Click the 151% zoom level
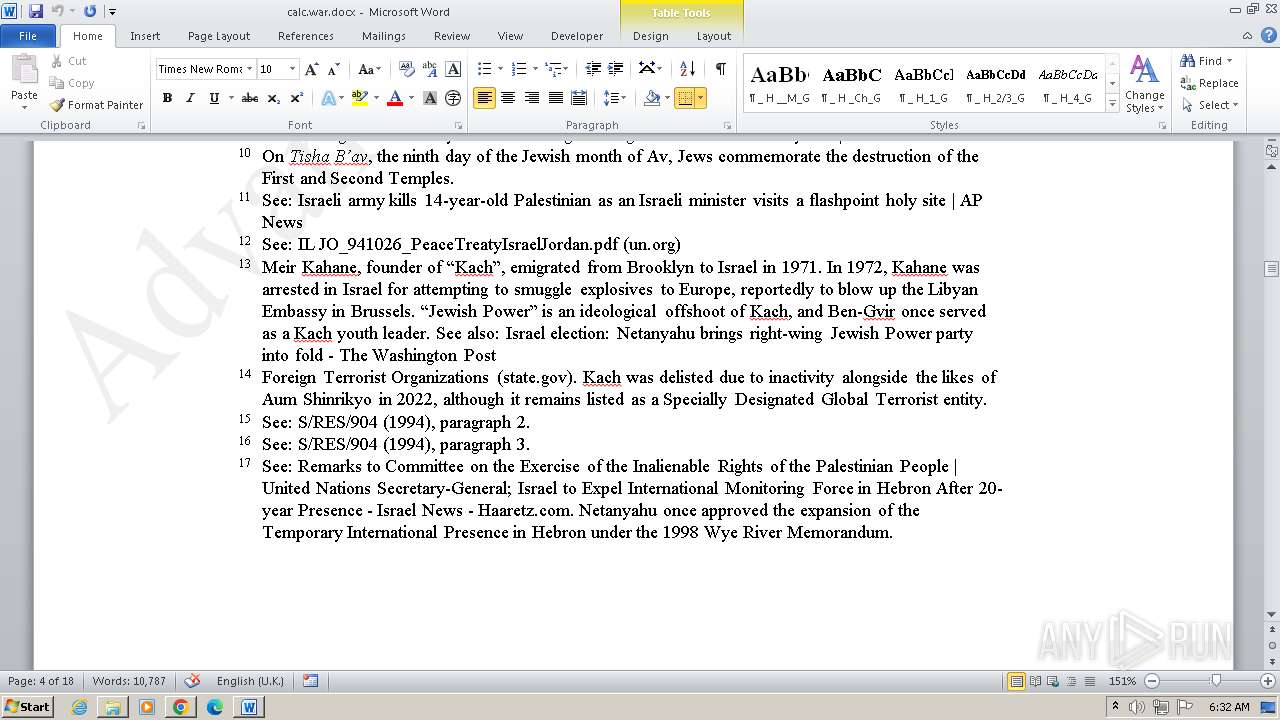Image resolution: width=1280 pixels, height=720 pixels. click(1122, 681)
